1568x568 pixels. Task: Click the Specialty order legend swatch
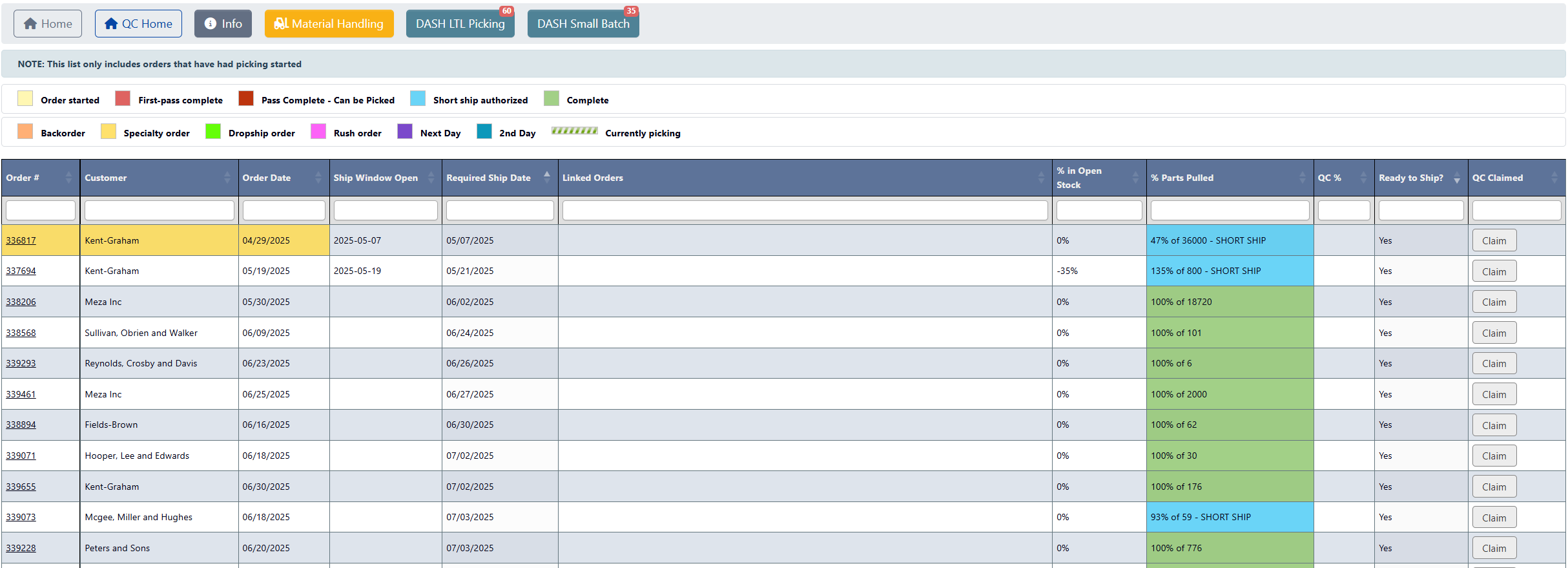[108, 132]
